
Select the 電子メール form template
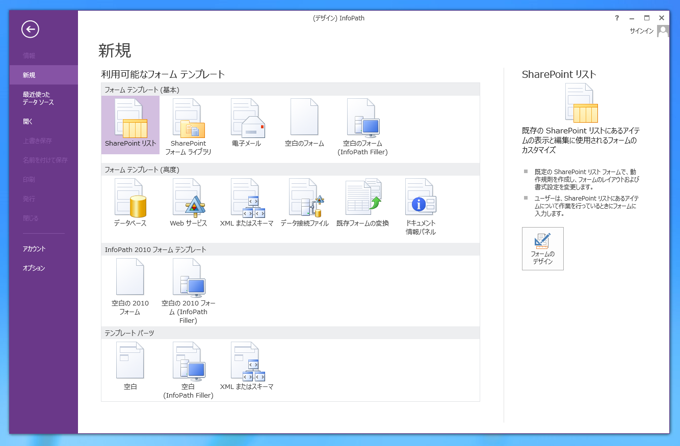click(246, 123)
